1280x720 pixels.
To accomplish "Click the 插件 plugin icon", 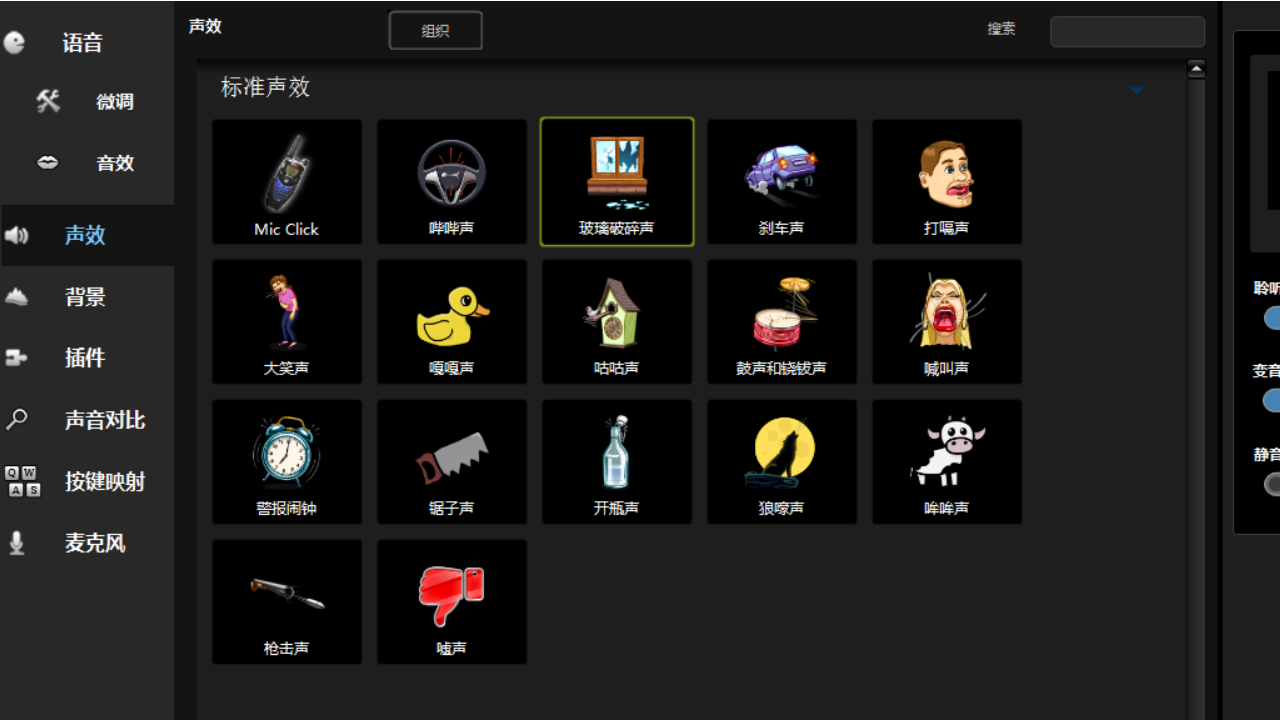I will (x=17, y=357).
